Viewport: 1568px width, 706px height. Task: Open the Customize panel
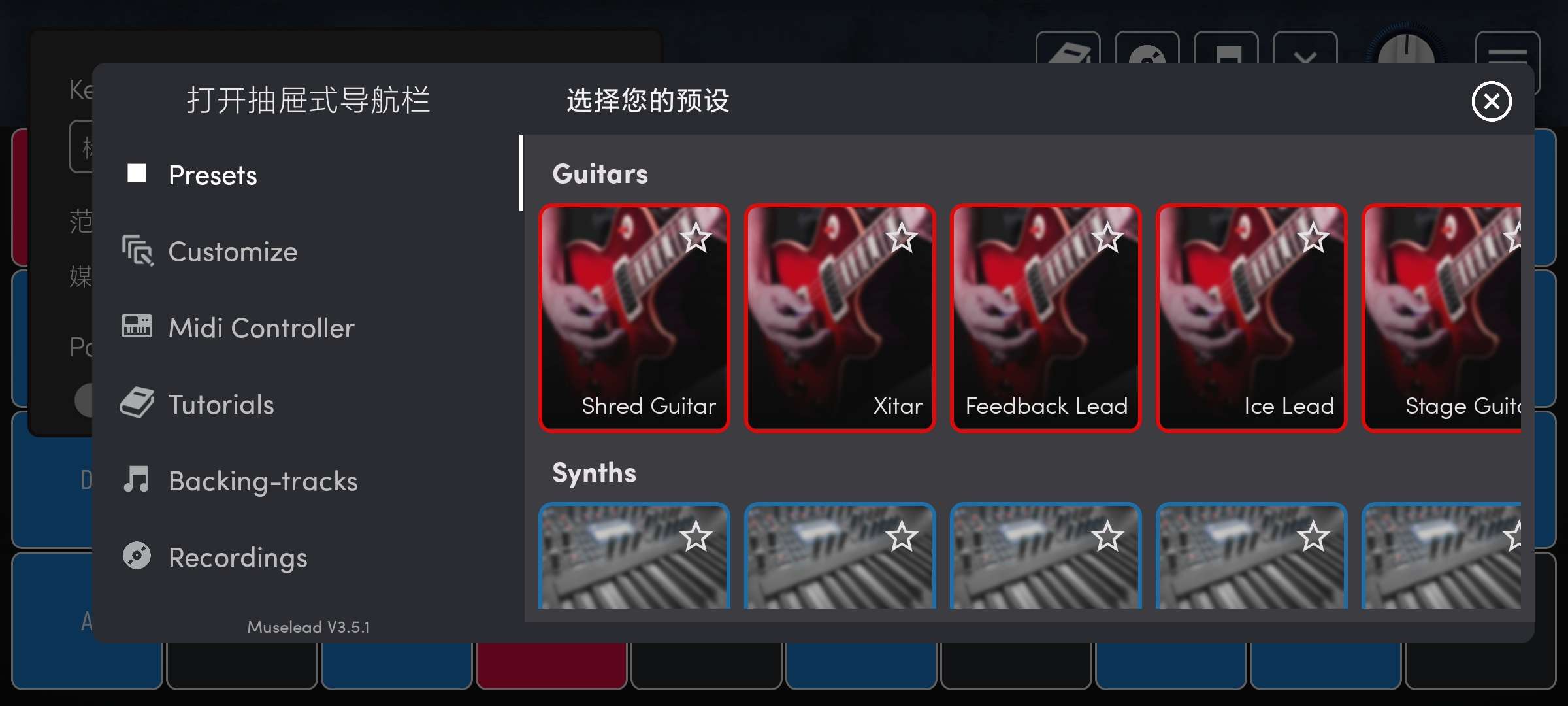[232, 251]
